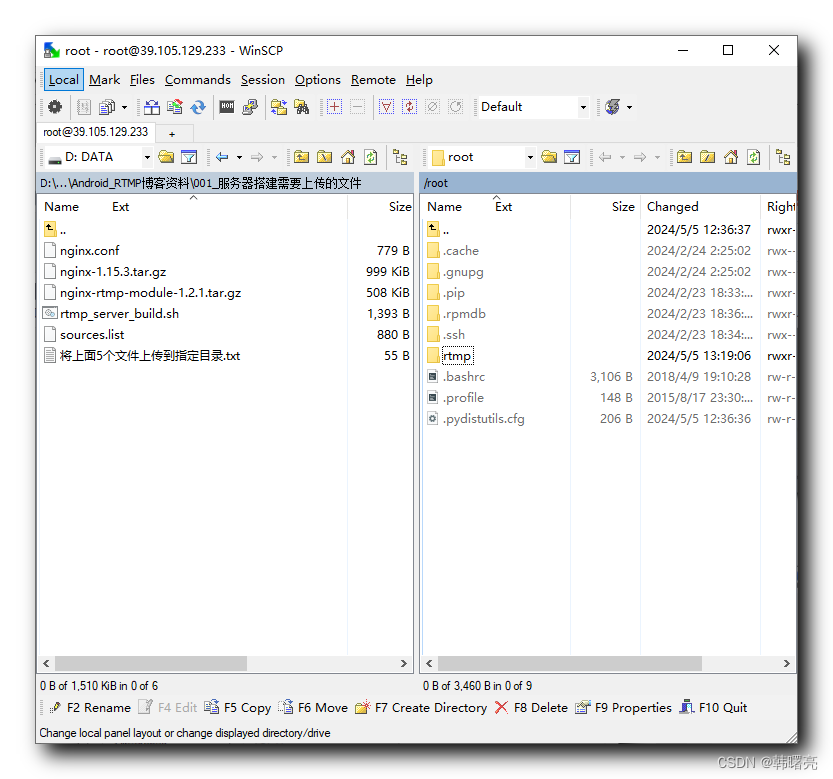Select the rtmp folder in remote panel

point(457,356)
